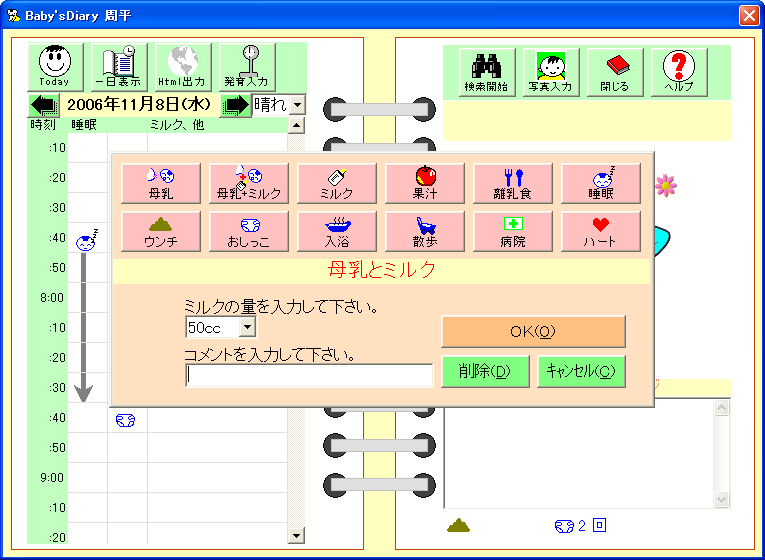Click the 8:00 time row label
The height and width of the screenshot is (560, 765).
point(52,298)
